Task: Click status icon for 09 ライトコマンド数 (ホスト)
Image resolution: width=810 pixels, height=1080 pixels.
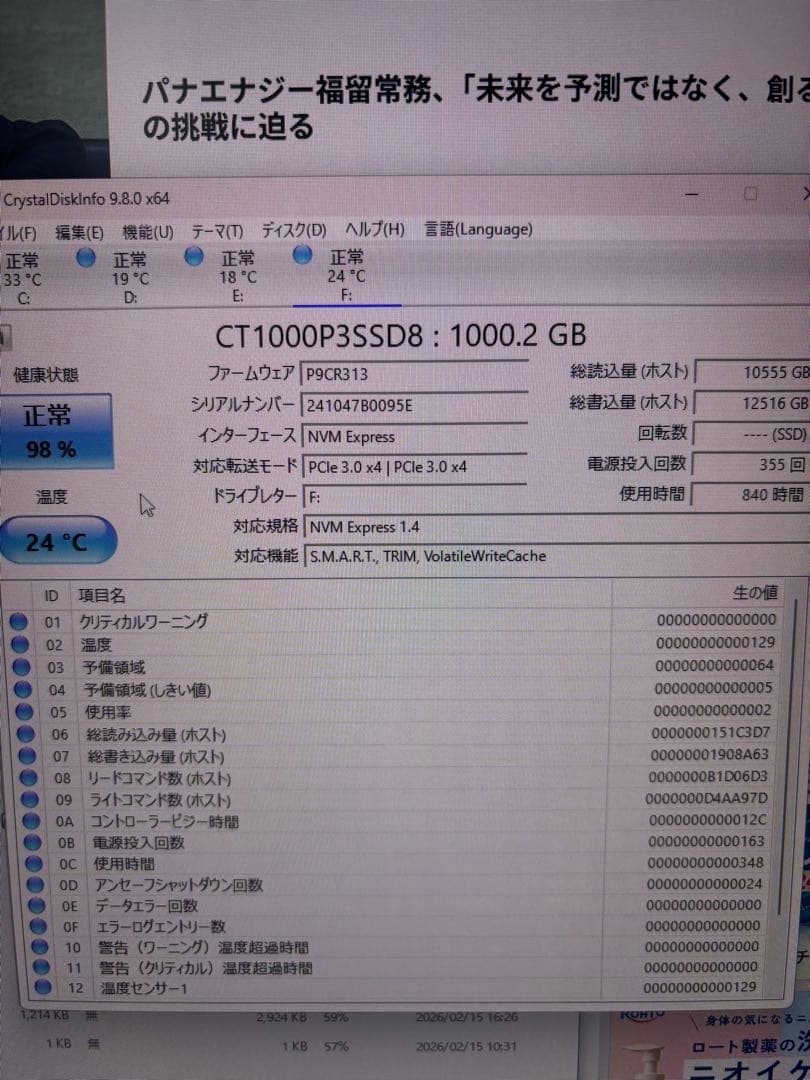Action: click(30, 800)
